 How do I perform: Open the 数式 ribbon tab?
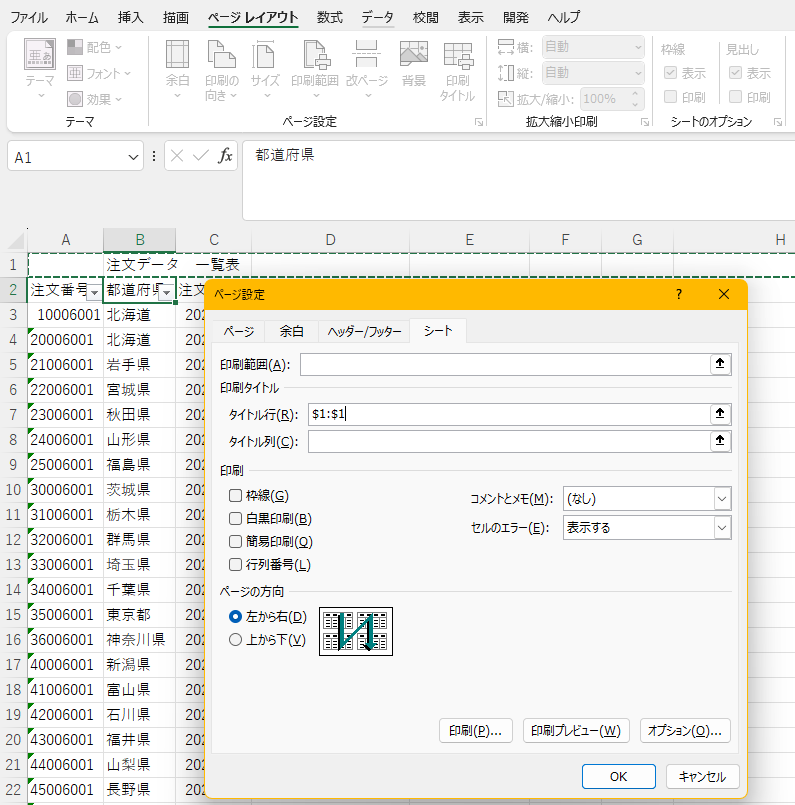point(329,18)
